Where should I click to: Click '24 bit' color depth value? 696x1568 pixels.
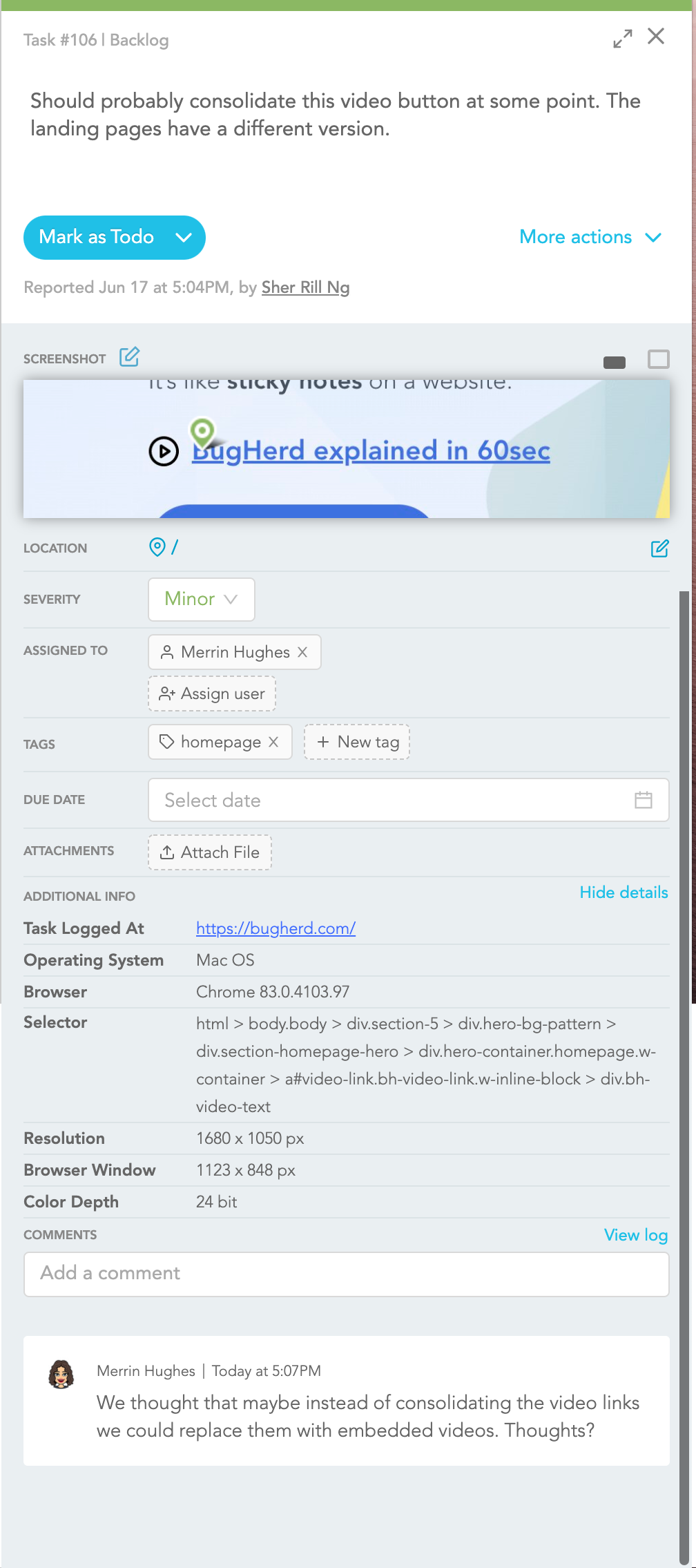[x=216, y=1202]
